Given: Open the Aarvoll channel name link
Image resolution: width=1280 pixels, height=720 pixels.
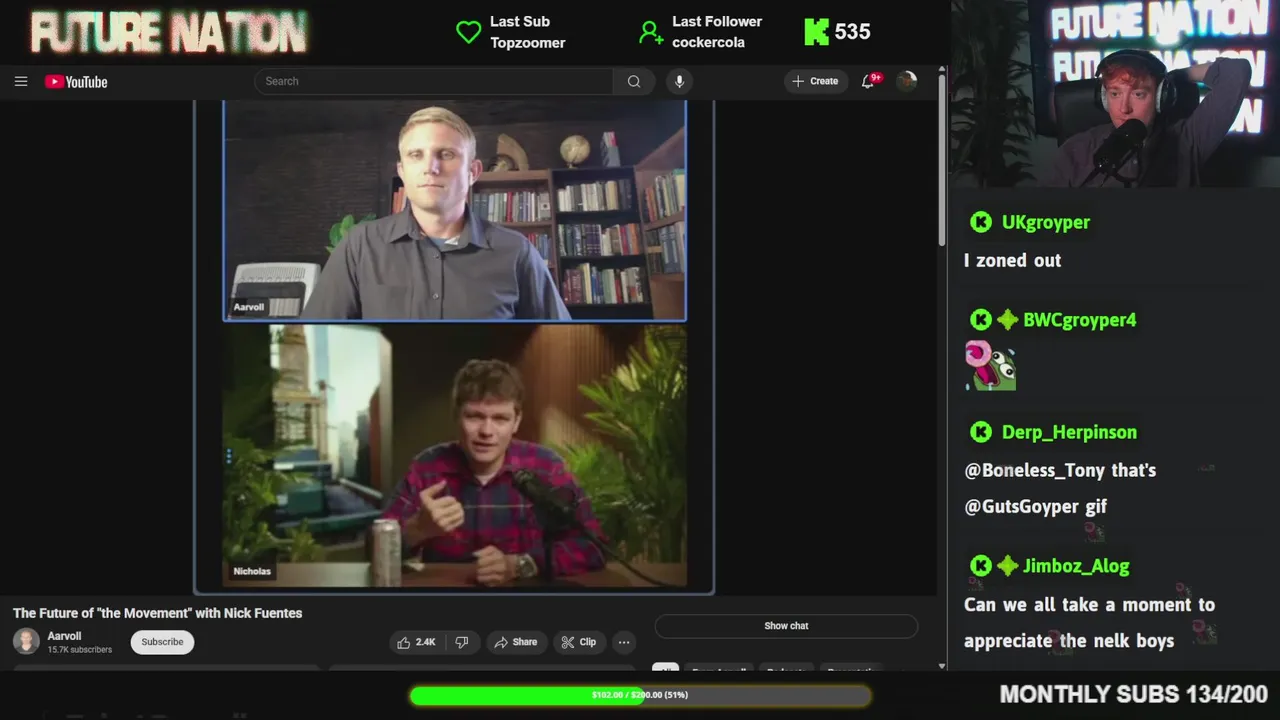Looking at the screenshot, I should pyautogui.click(x=65, y=636).
